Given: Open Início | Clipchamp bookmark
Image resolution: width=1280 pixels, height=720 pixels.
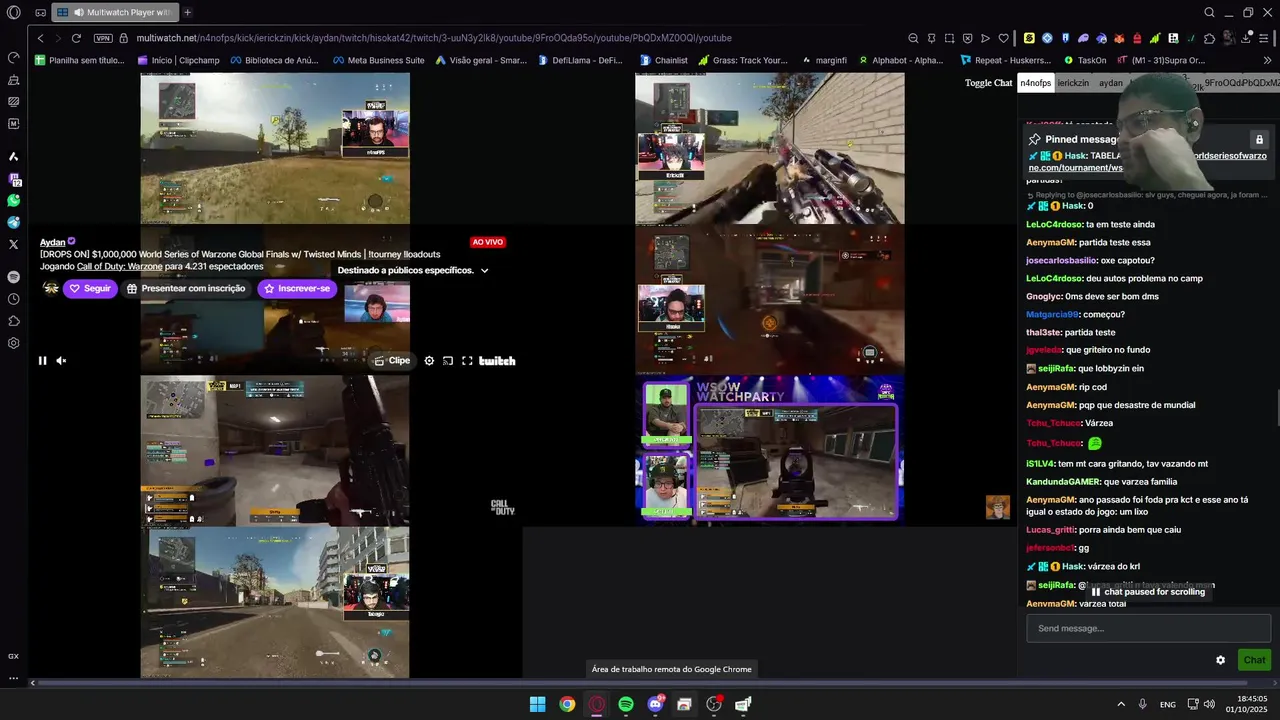Looking at the screenshot, I should tap(178, 60).
